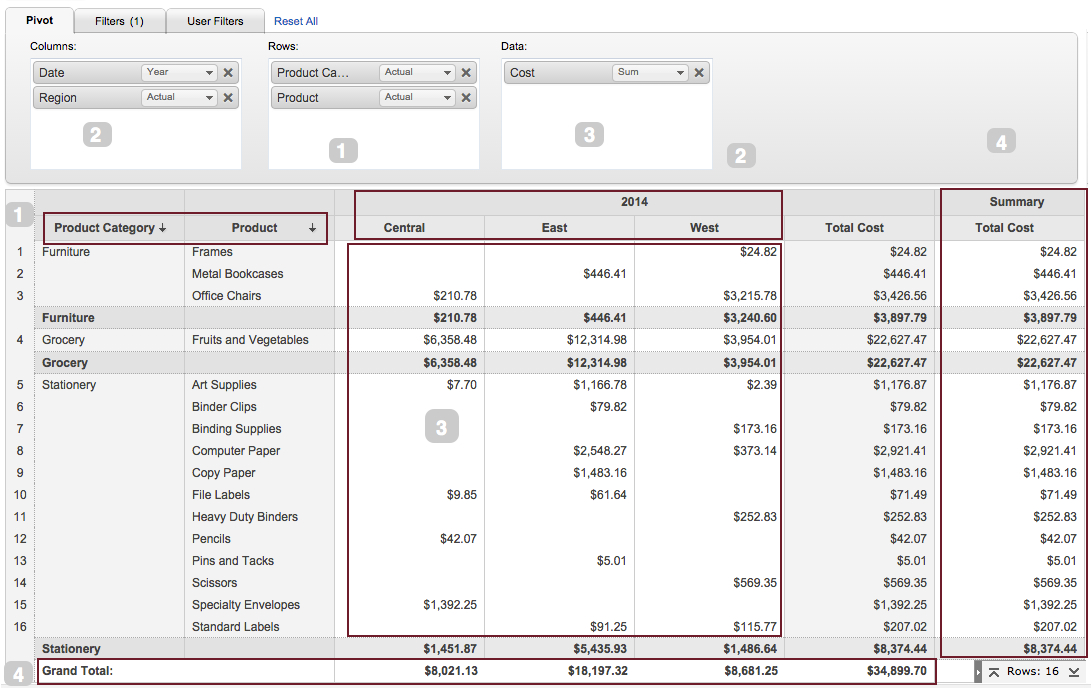Screen dimensions: 1091x689
Task: Remove the Product field from Rows
Action: click(x=466, y=98)
